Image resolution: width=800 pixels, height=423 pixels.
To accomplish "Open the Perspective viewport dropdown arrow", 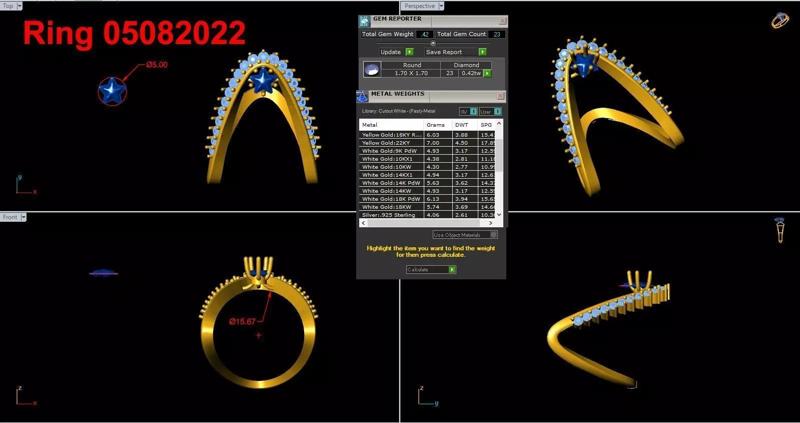I will (441, 6).
